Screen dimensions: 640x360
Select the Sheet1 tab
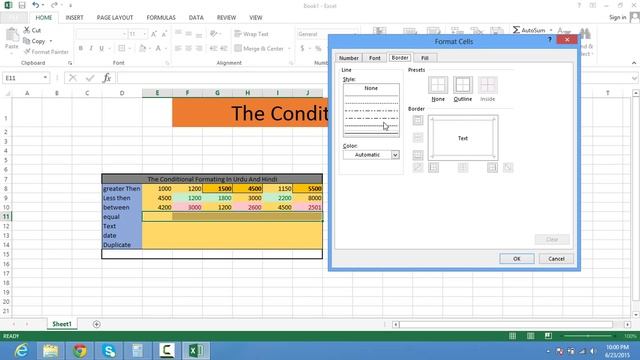pyautogui.click(x=62, y=324)
